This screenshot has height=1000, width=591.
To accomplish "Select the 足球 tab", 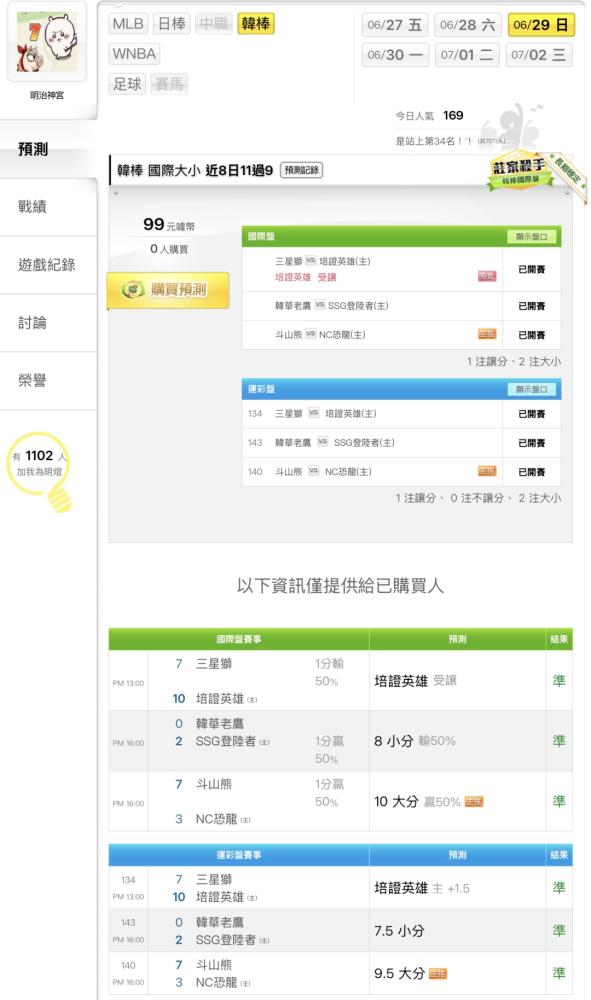I will [x=128, y=84].
